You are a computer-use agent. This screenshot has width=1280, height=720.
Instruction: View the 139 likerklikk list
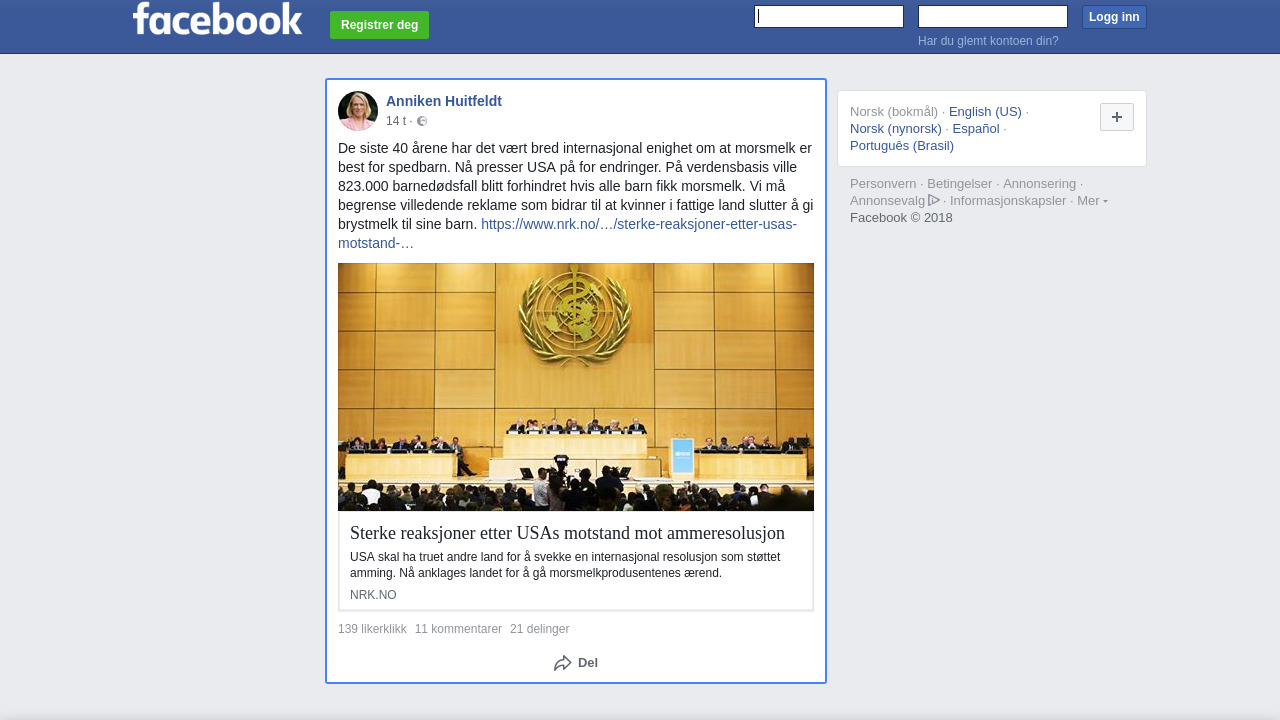coord(372,629)
